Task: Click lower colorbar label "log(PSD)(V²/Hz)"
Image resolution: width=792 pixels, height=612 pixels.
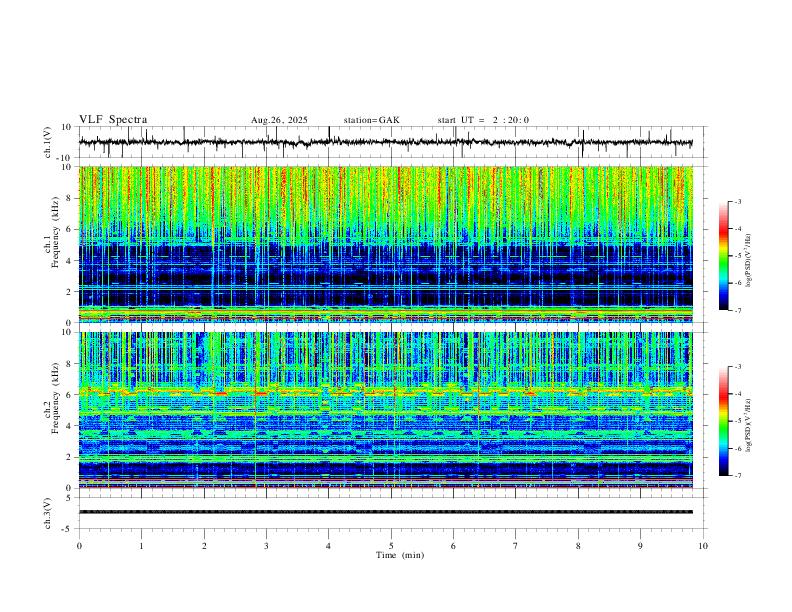Action: [749, 425]
